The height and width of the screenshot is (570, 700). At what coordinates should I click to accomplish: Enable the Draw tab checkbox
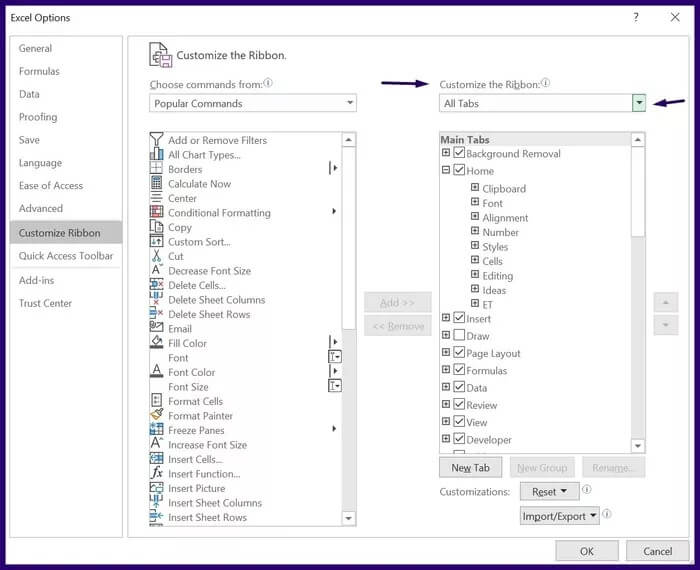(460, 336)
